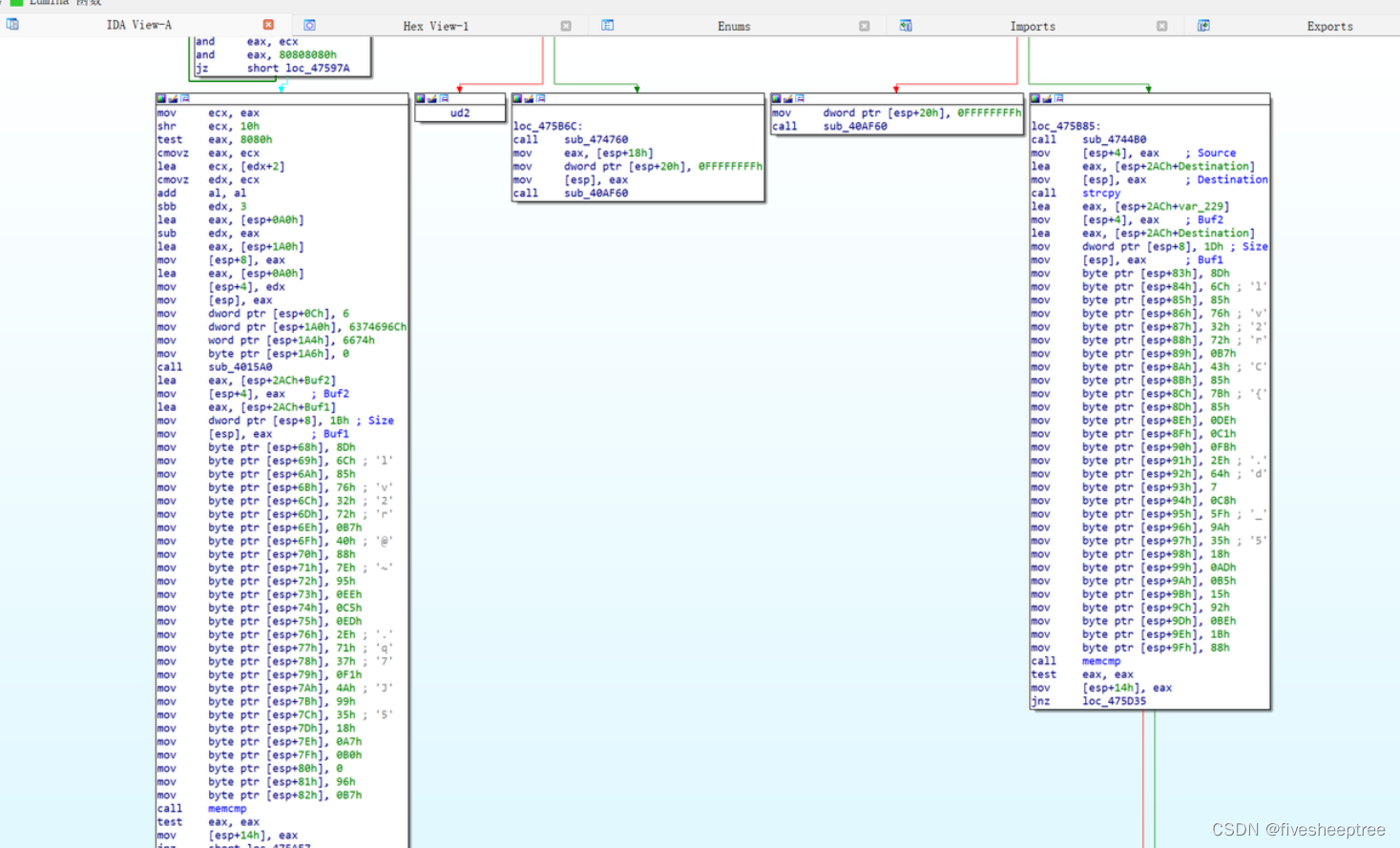
Task: Group the loc_475B6C node via its group icon
Action: pyautogui.click(x=542, y=97)
